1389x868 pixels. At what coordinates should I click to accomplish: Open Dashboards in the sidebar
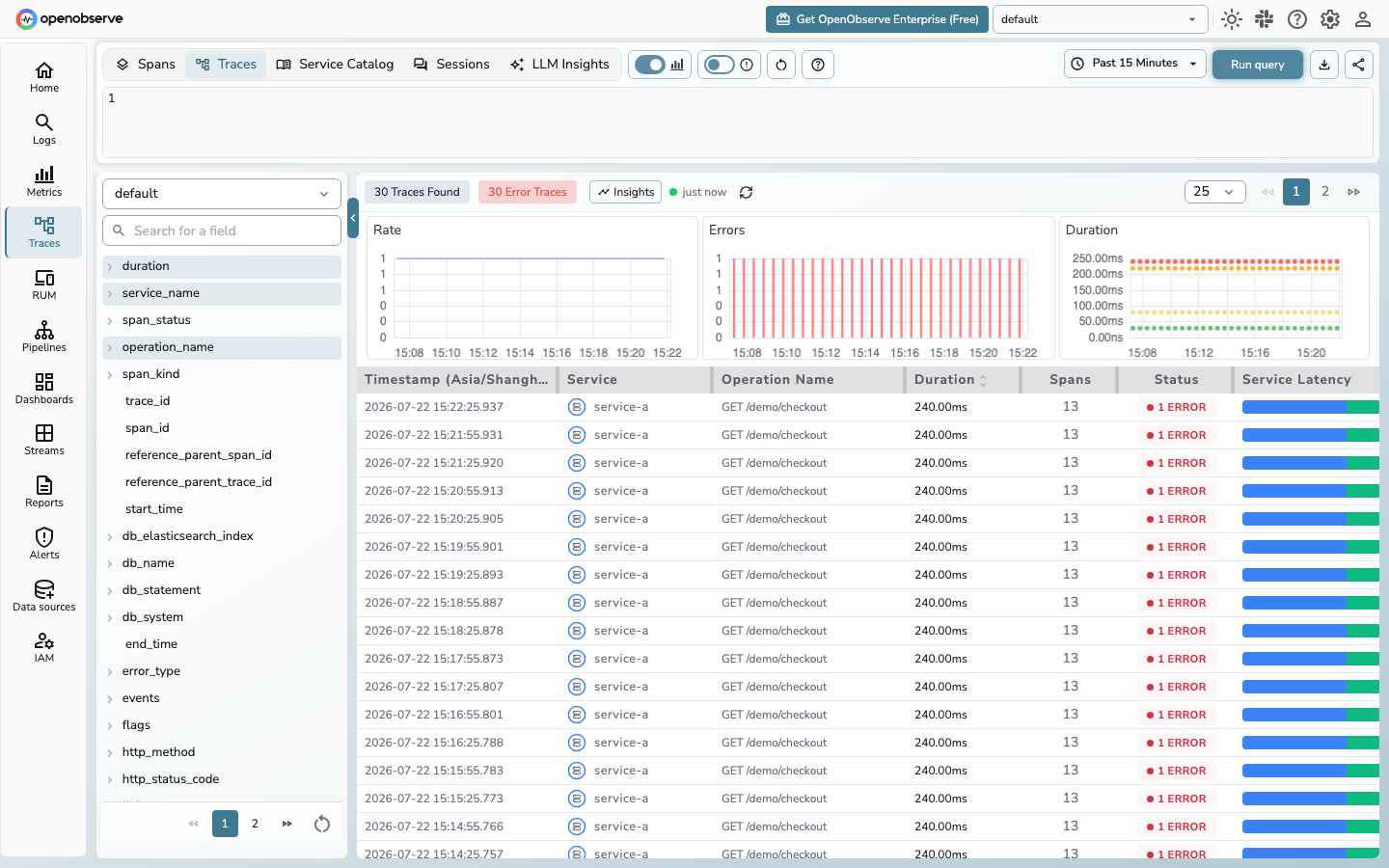pyautogui.click(x=44, y=389)
